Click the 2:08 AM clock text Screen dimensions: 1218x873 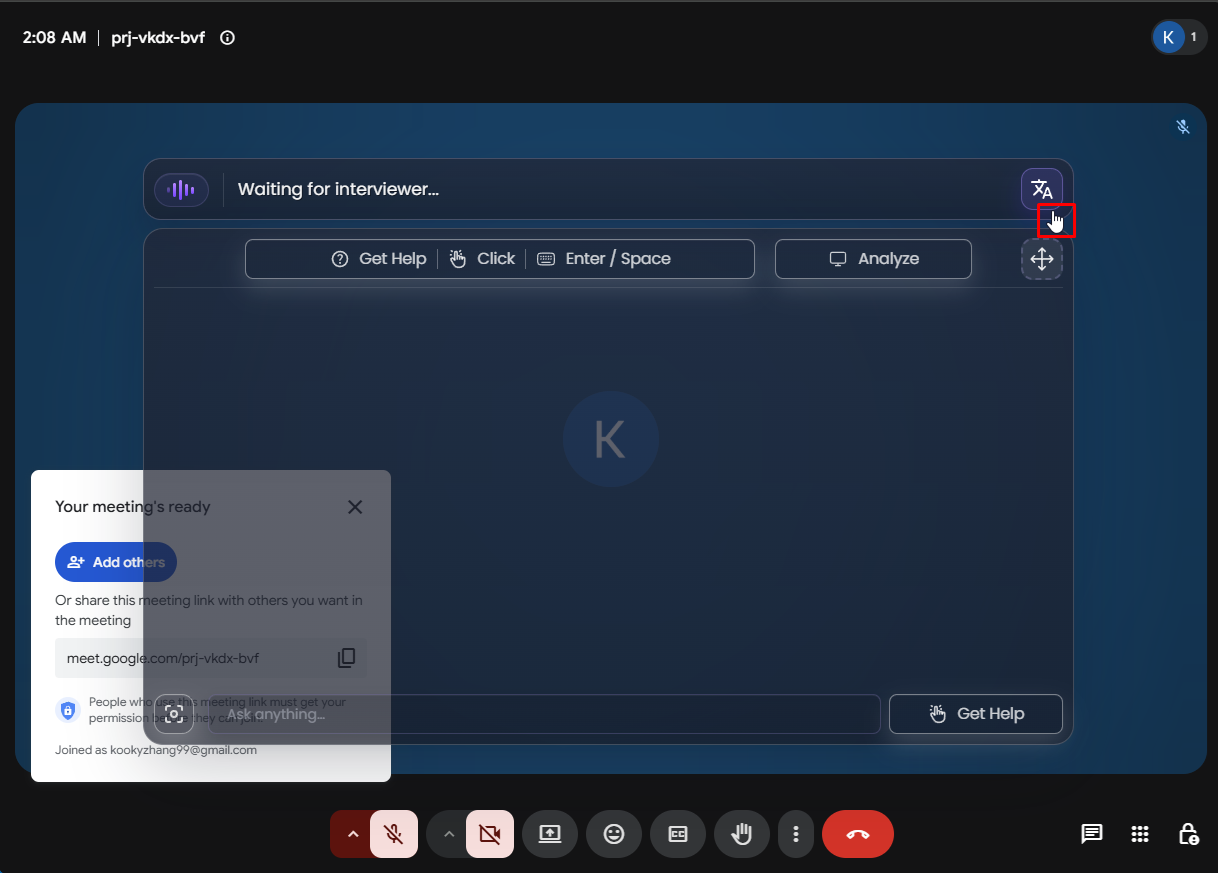pos(54,38)
